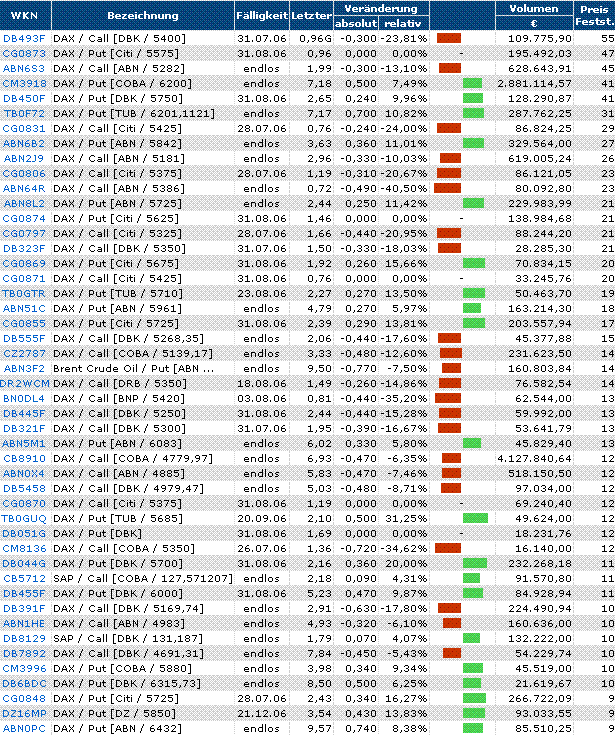Open WKN link TB0GUQ
The width and height of the screenshot is (615, 735).
coord(24,518)
